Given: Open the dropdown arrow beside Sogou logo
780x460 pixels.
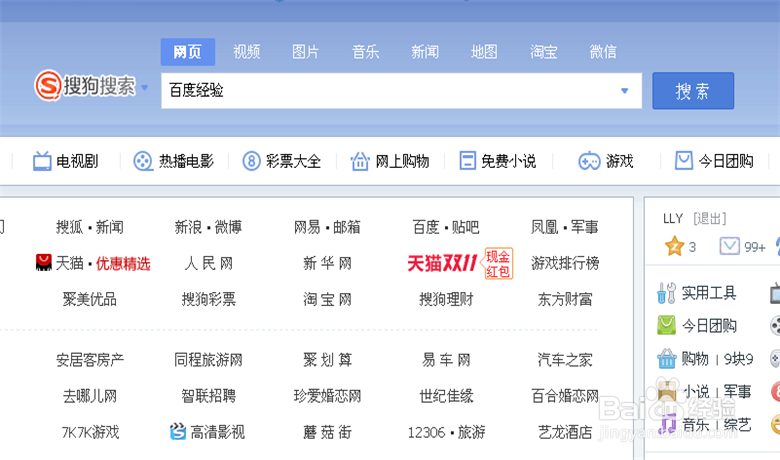Looking at the screenshot, I should [145, 88].
